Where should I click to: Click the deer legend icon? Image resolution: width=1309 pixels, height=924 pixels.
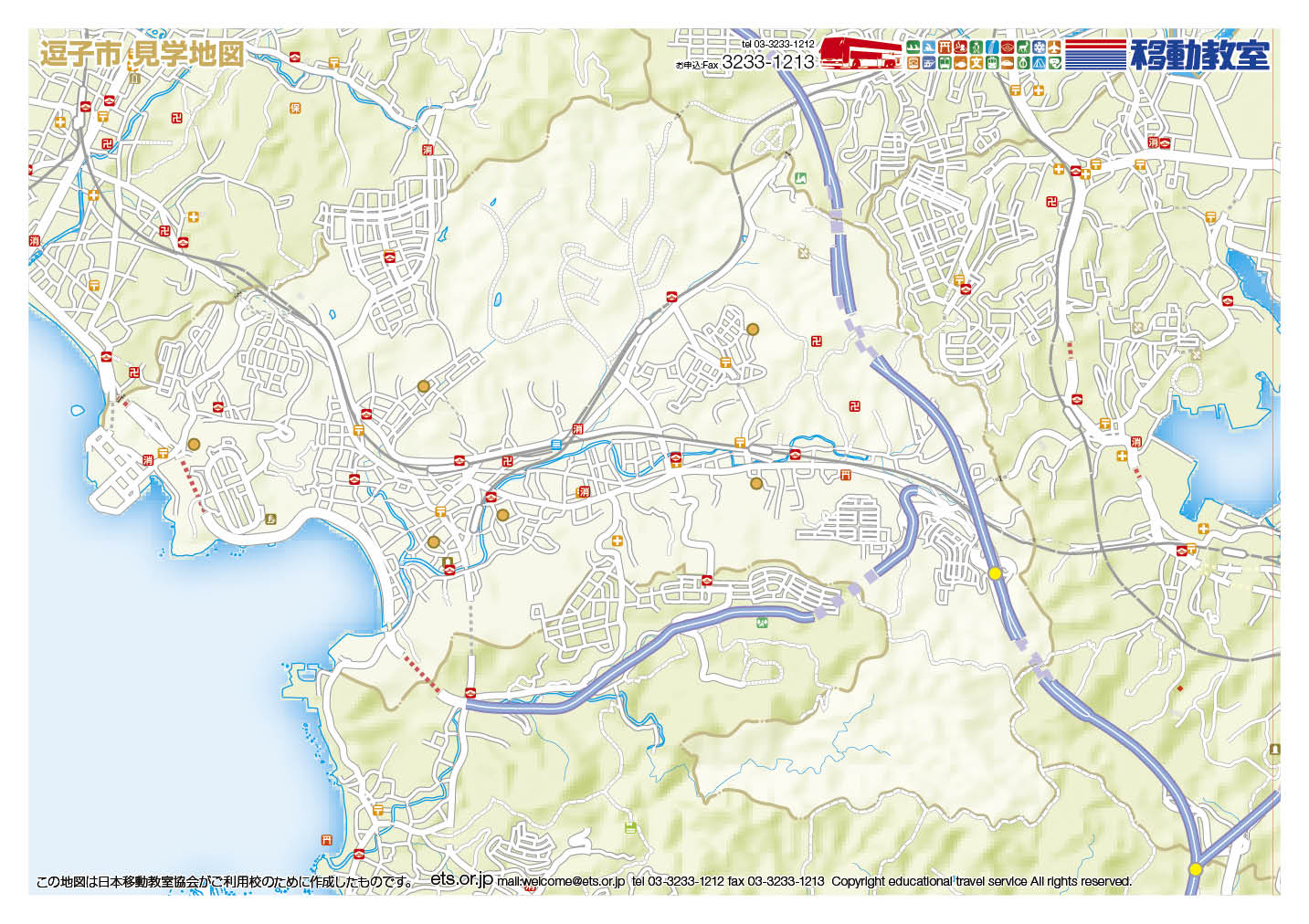[x=1023, y=47]
